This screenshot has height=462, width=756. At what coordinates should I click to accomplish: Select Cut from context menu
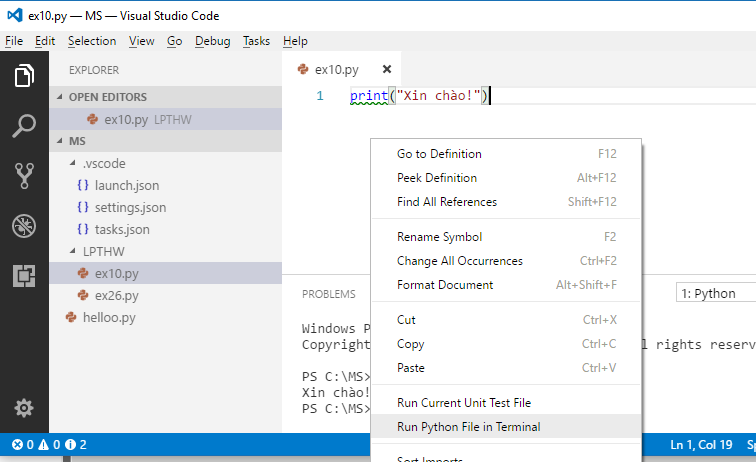[x=506, y=320]
